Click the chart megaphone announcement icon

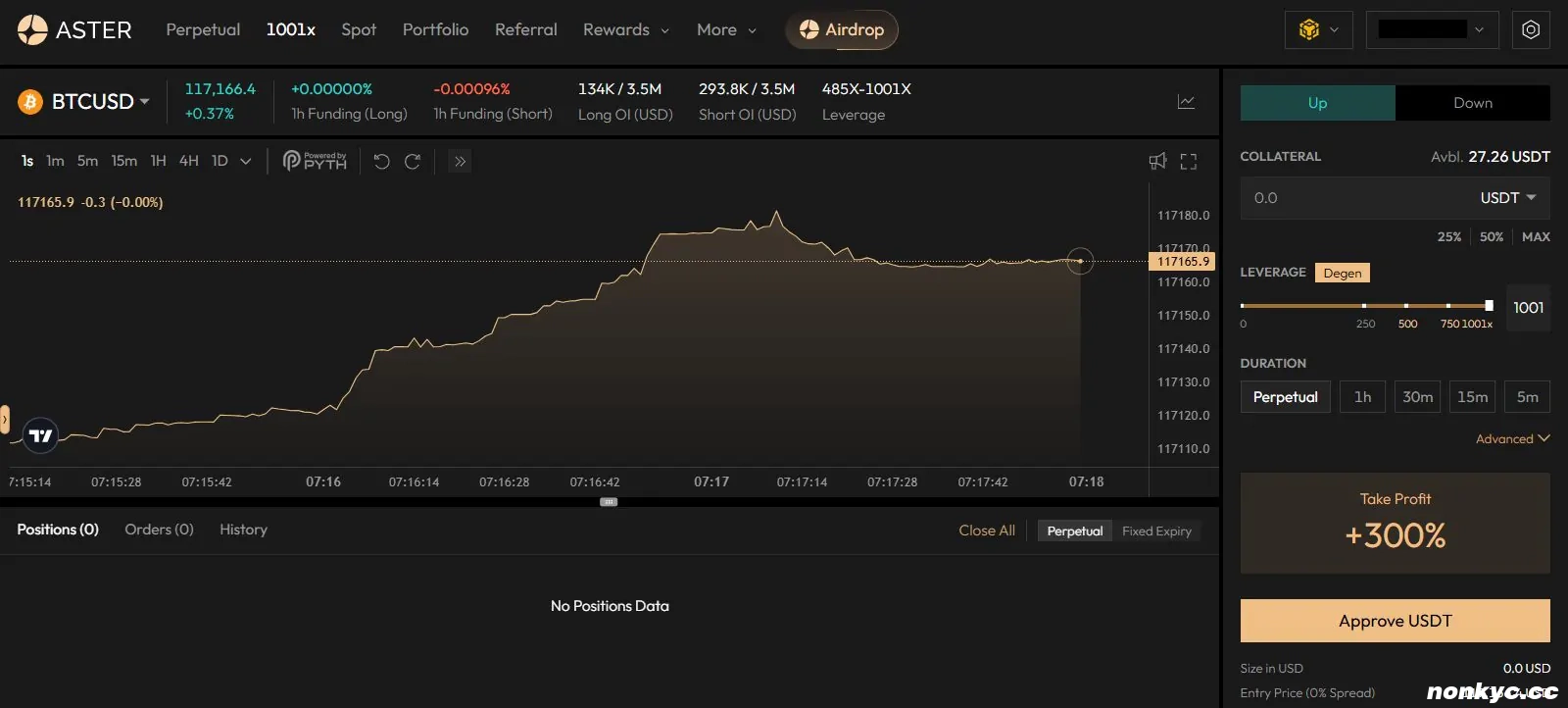tap(1157, 161)
